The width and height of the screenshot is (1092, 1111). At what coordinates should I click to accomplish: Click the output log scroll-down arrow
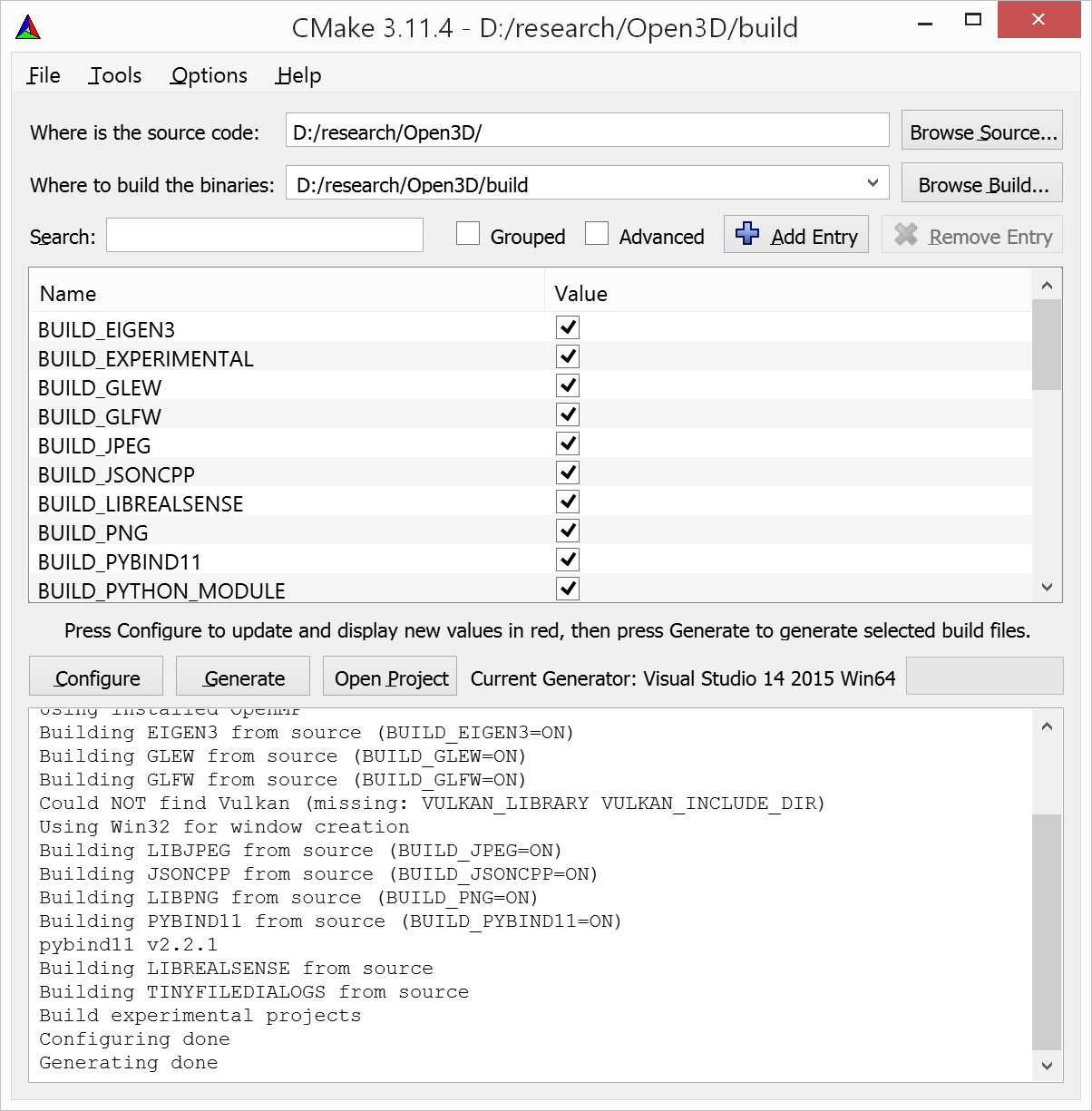point(1047,1065)
